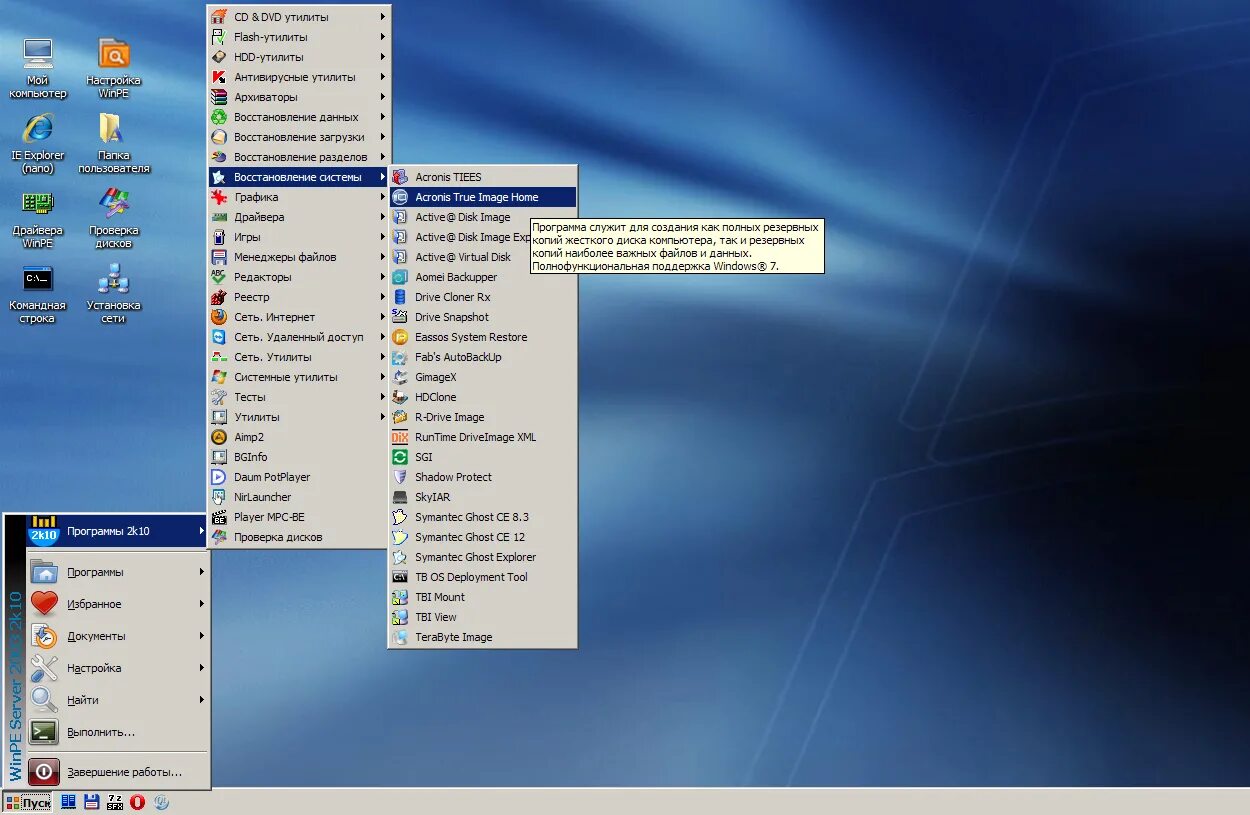The width and height of the screenshot is (1250, 815).
Task: Click the 7z SFX taskbar icon
Action: pyautogui.click(x=114, y=802)
